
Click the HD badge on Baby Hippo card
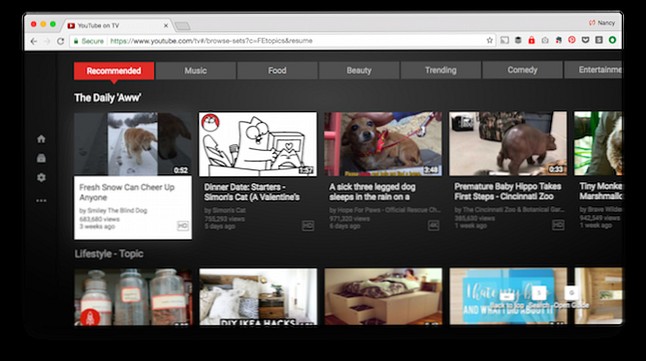558,225
